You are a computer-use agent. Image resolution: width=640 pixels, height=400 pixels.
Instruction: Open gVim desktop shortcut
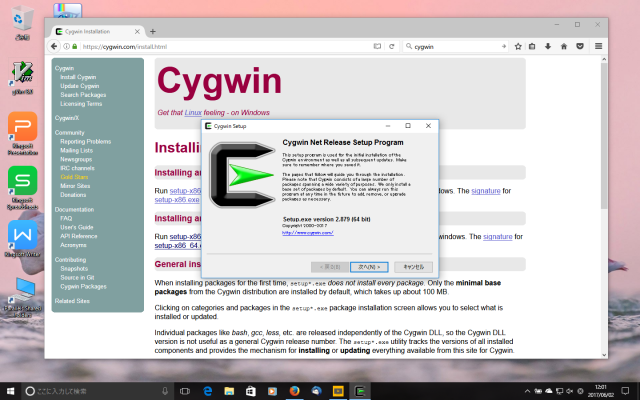tap(22, 78)
